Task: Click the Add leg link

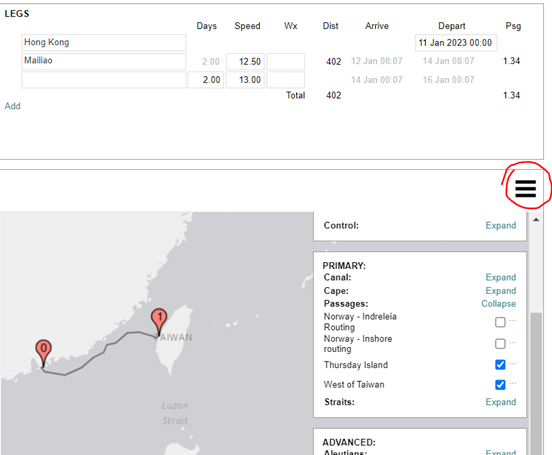Action: (x=12, y=106)
